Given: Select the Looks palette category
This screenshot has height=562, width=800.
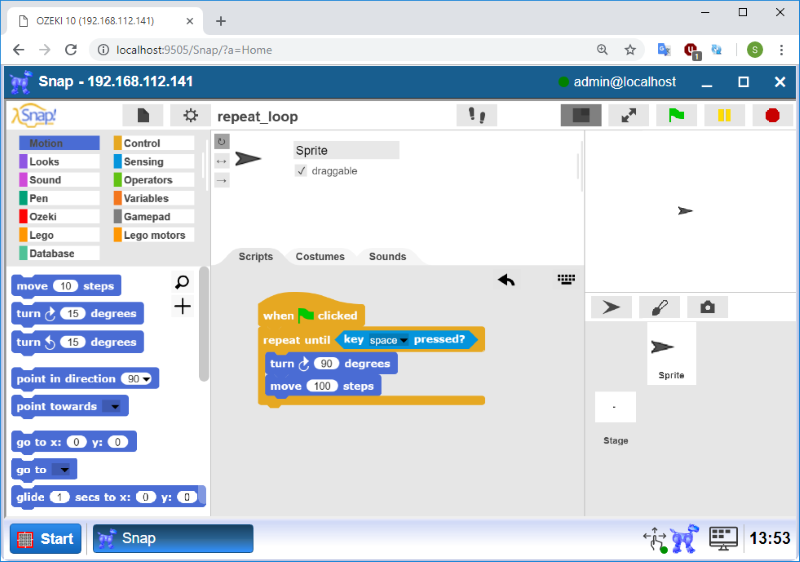Looking at the screenshot, I should 59,162.
